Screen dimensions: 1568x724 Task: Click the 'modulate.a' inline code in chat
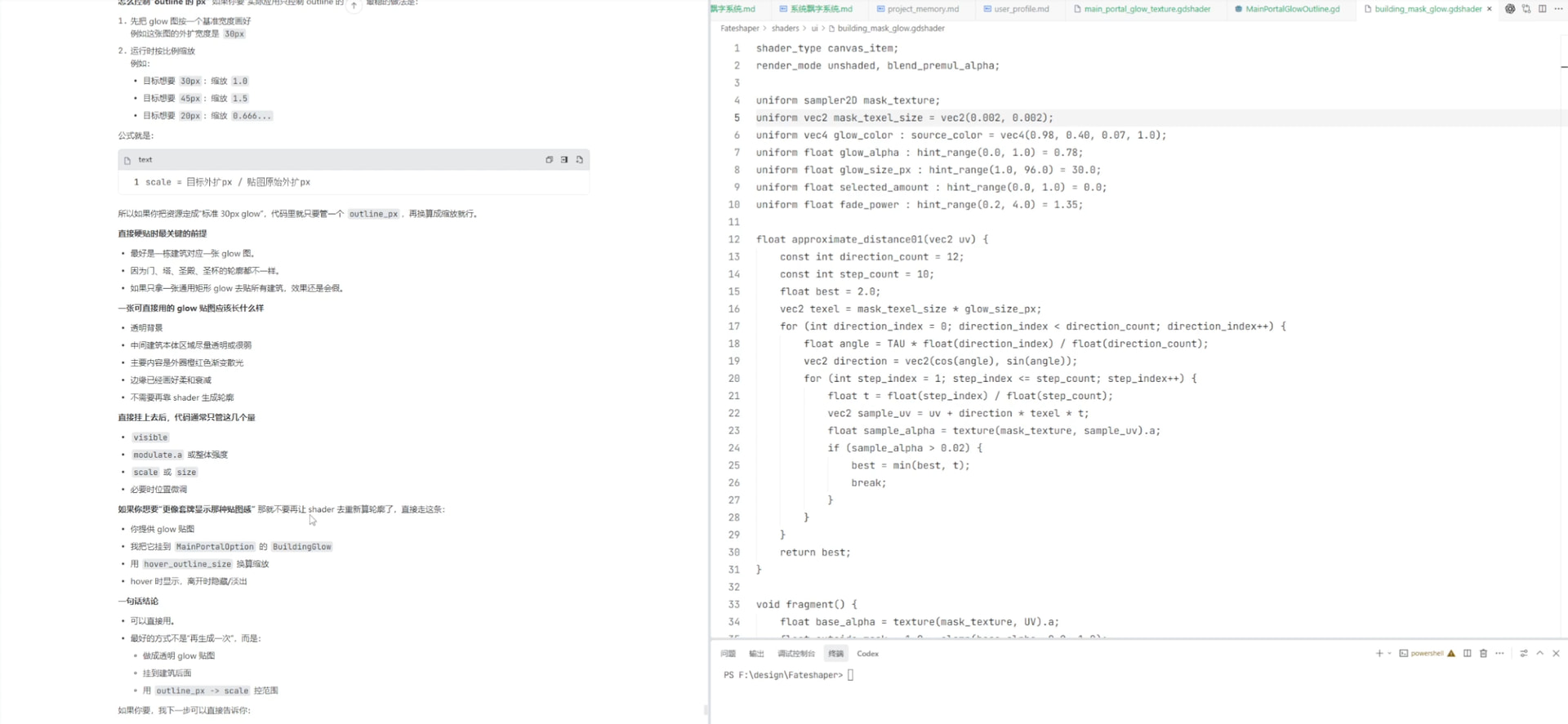pos(158,455)
